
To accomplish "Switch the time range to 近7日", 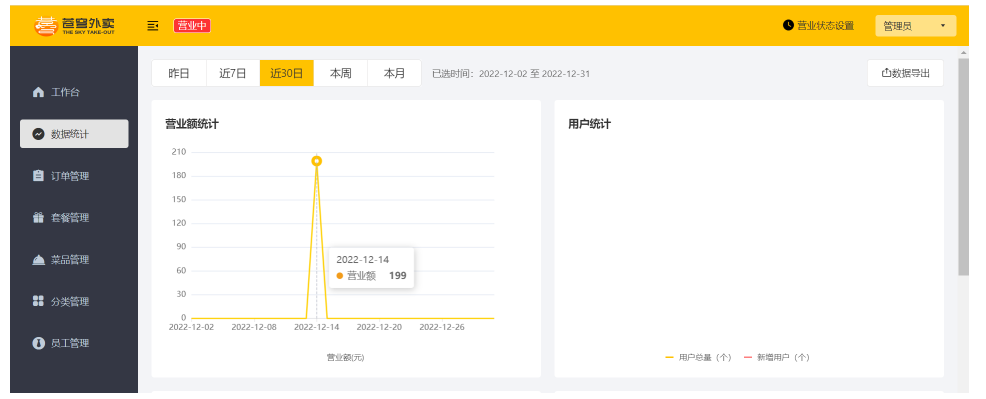I will tap(233, 74).
